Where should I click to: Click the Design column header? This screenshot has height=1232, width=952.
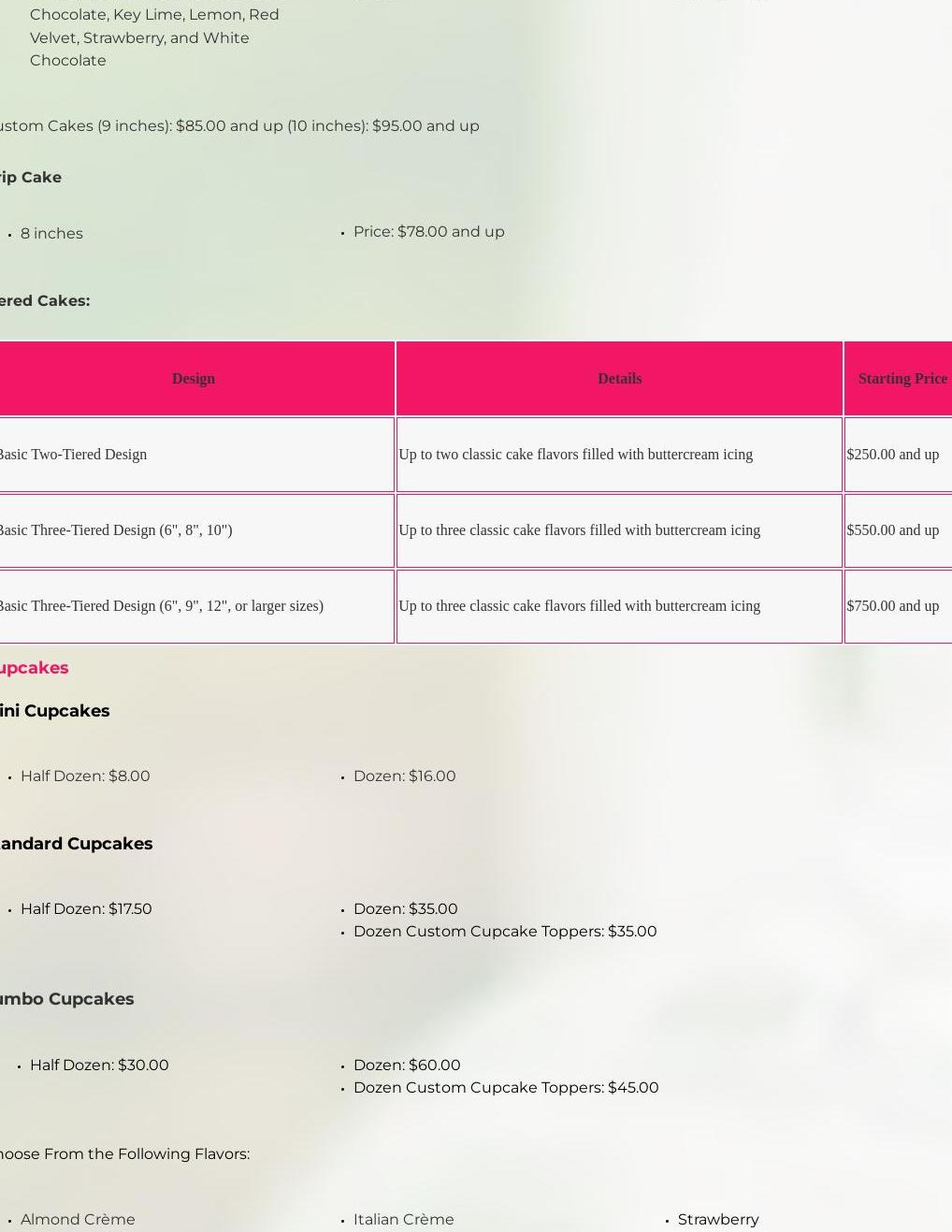tap(194, 379)
